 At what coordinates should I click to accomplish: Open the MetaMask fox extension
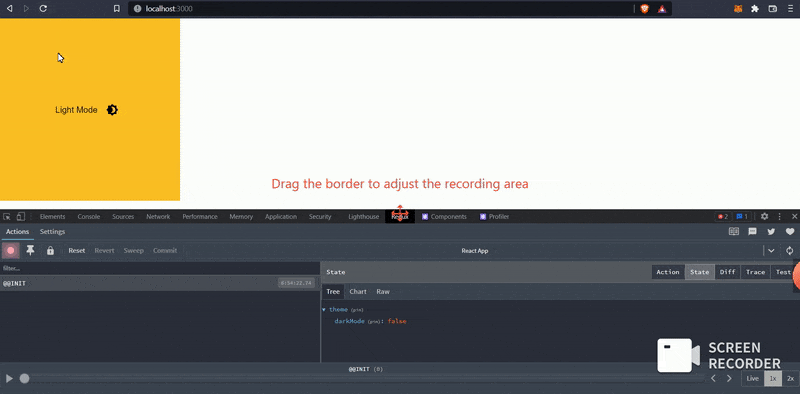pos(738,9)
